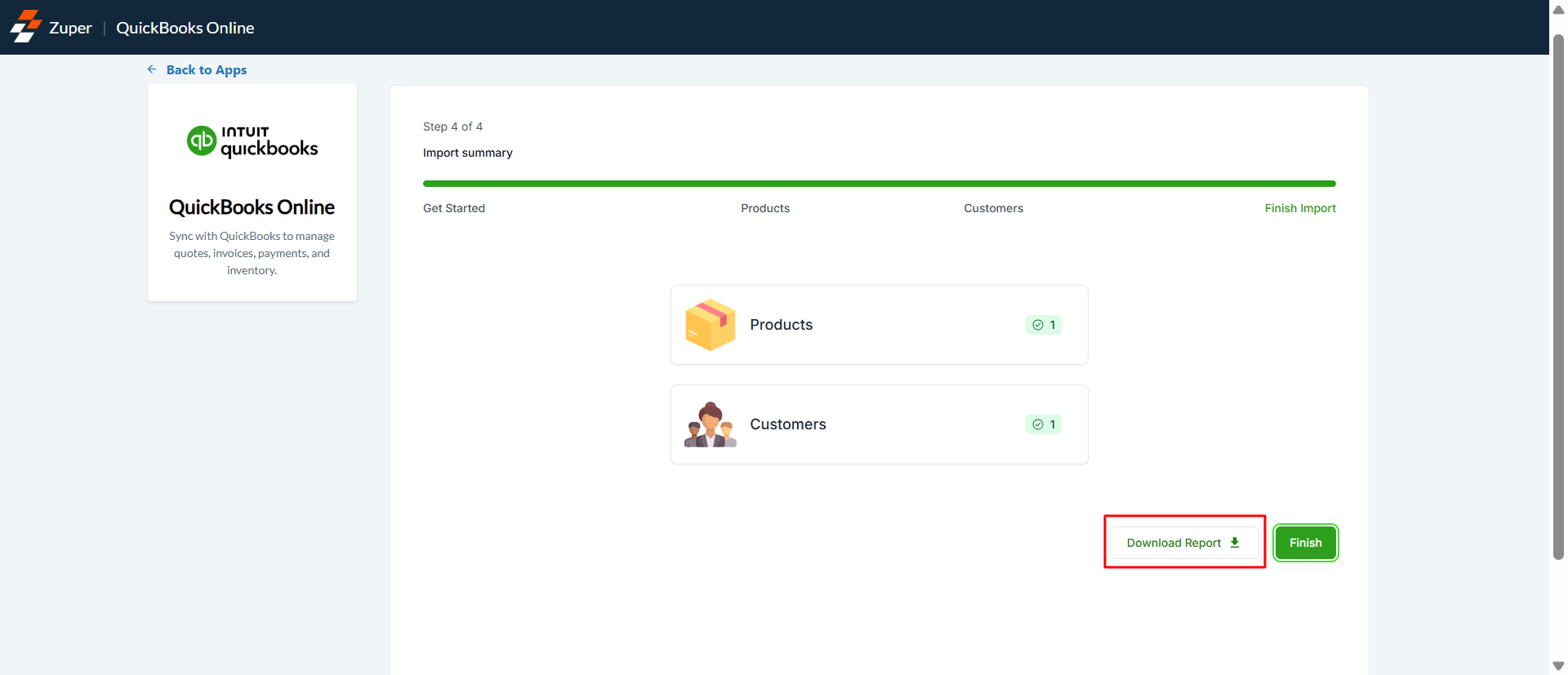The image size is (1568, 675).
Task: Click the 'Import summary' heading
Action: pyautogui.click(x=468, y=153)
